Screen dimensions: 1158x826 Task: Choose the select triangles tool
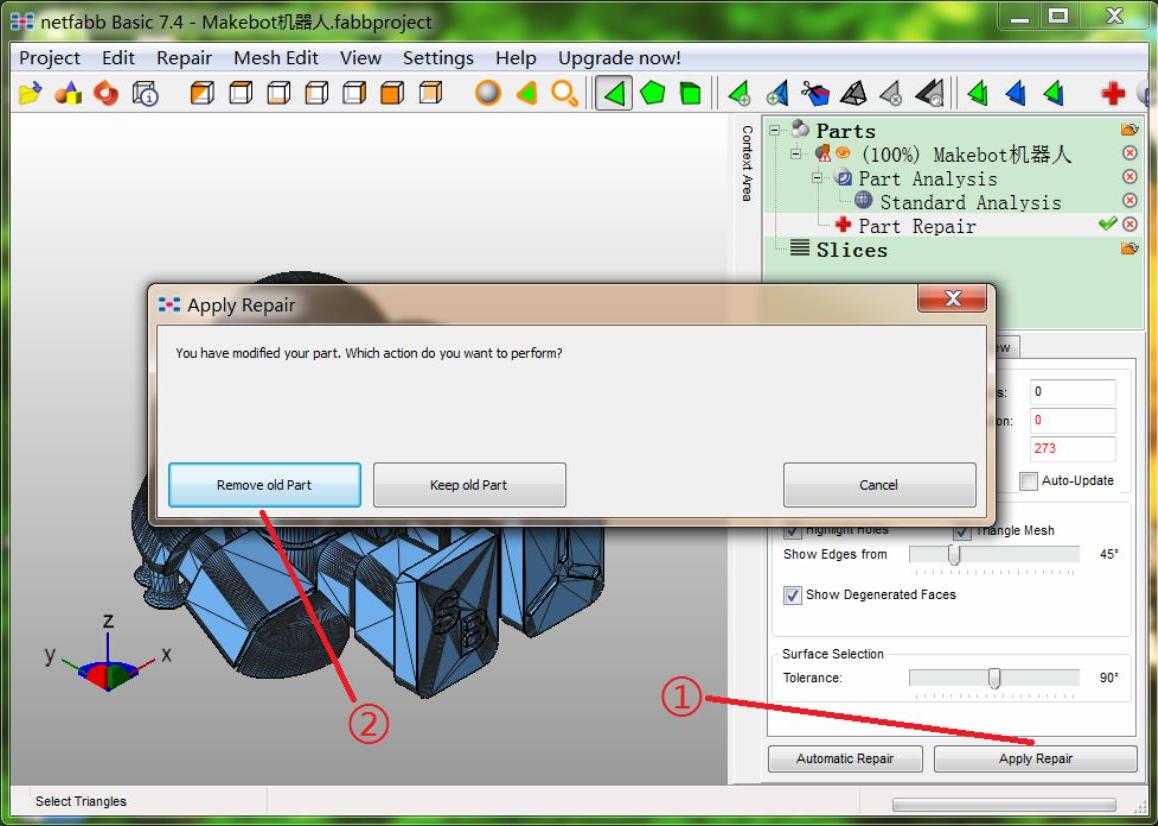coord(614,94)
